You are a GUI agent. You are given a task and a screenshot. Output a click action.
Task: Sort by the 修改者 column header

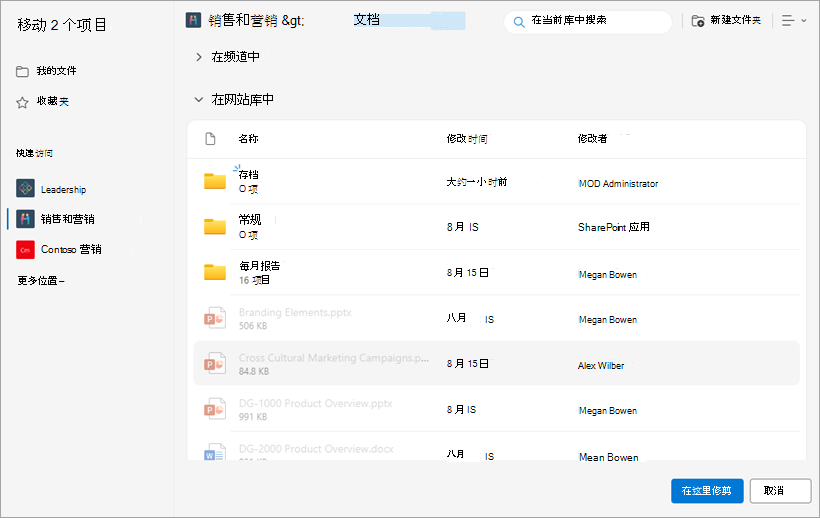pyautogui.click(x=593, y=139)
